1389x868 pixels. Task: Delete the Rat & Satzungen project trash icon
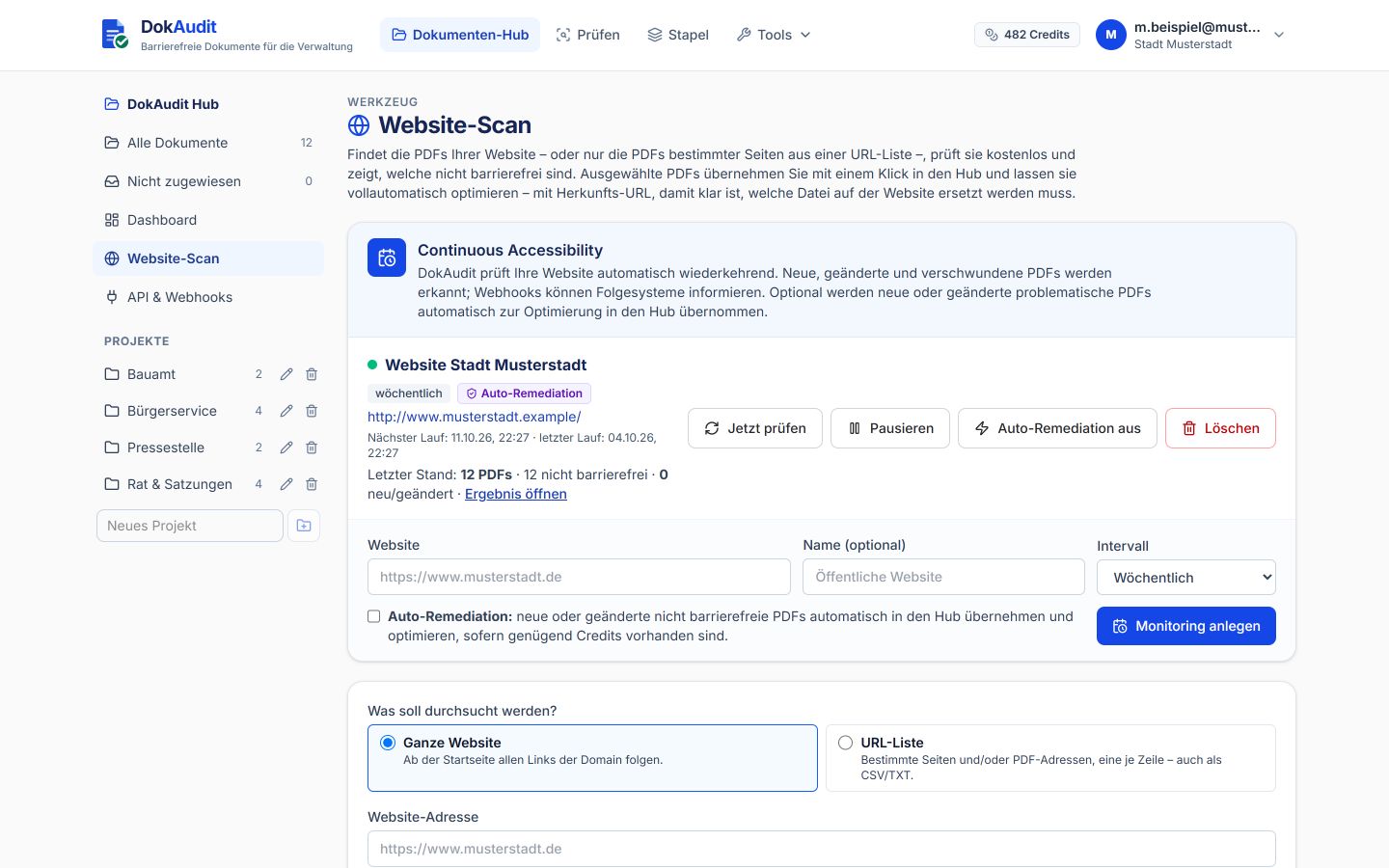click(312, 484)
